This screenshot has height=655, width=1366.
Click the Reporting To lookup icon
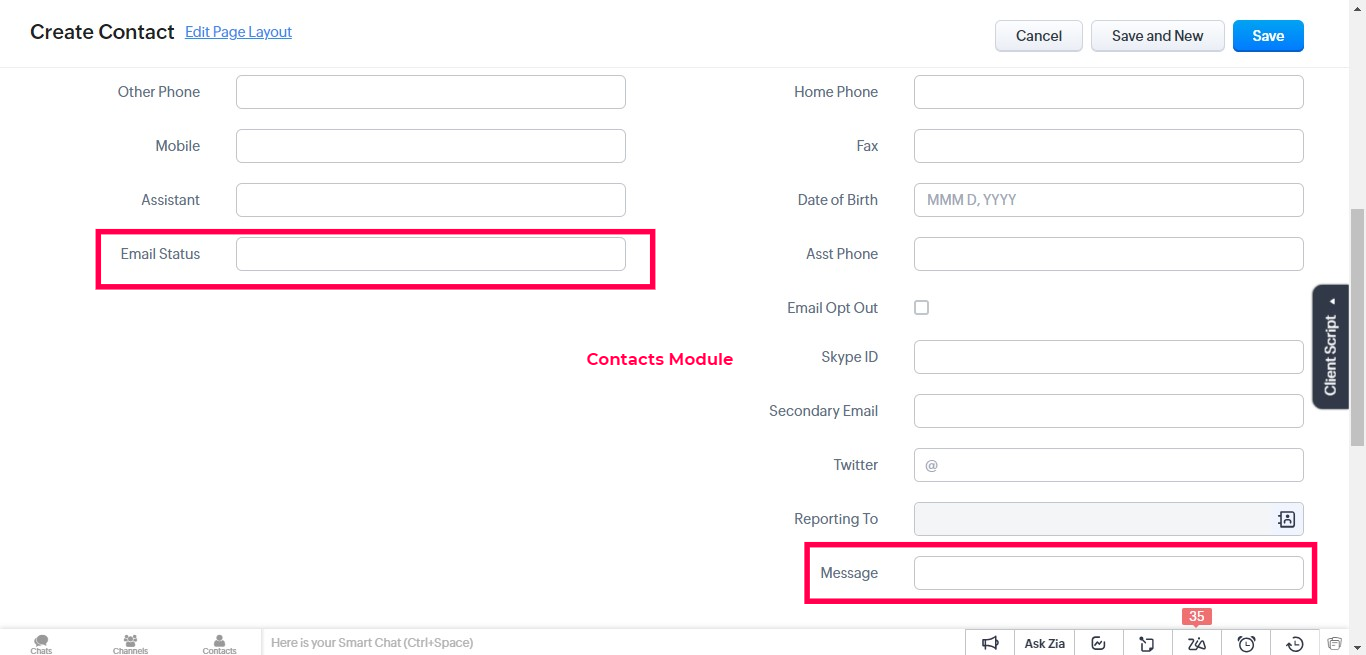[1286, 519]
